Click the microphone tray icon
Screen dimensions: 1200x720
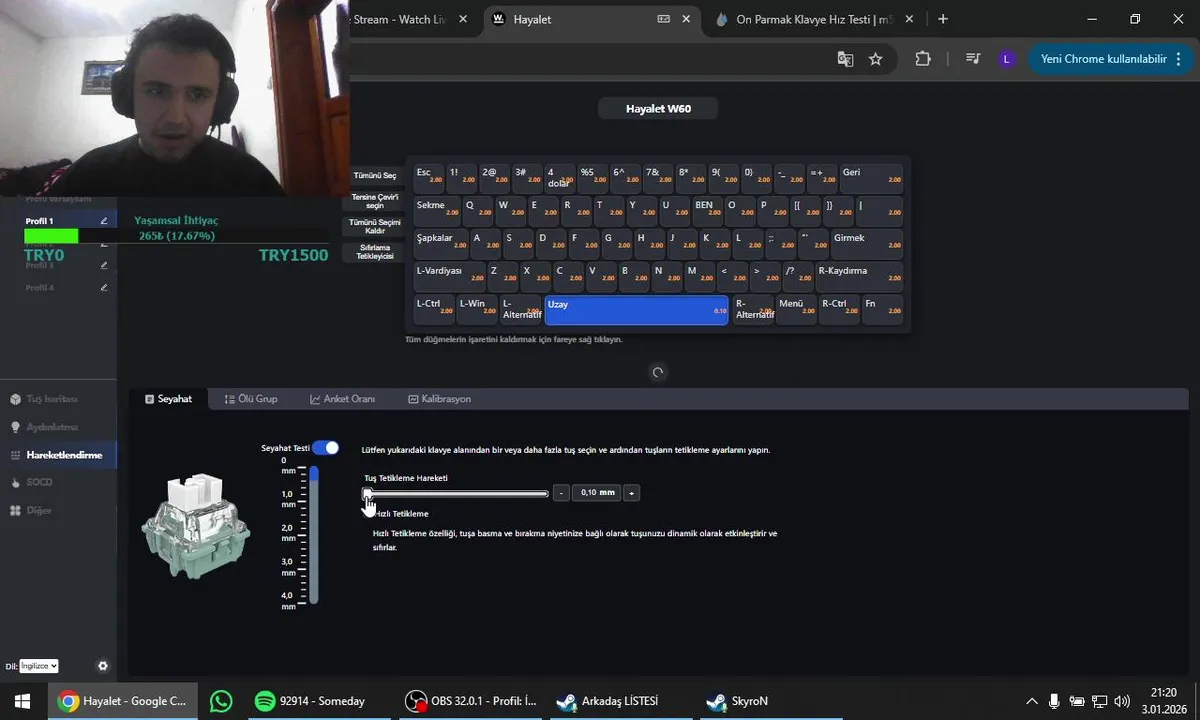point(1054,701)
